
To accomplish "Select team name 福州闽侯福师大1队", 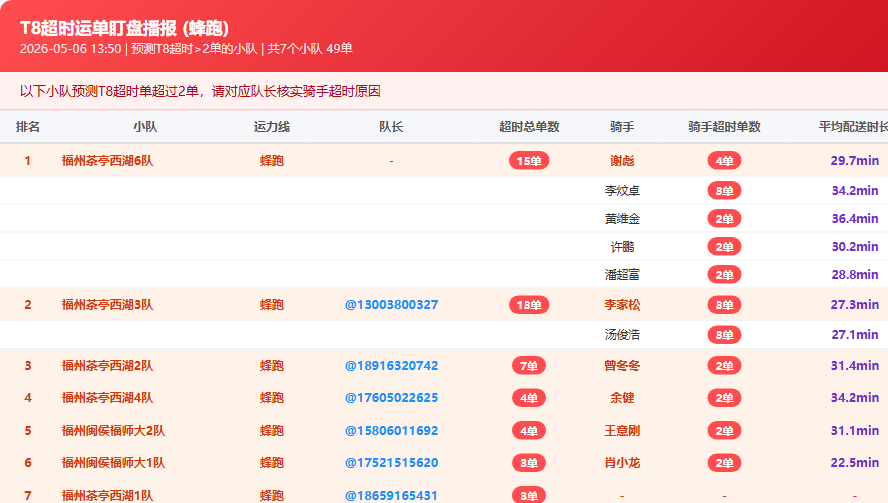I will point(113,463).
